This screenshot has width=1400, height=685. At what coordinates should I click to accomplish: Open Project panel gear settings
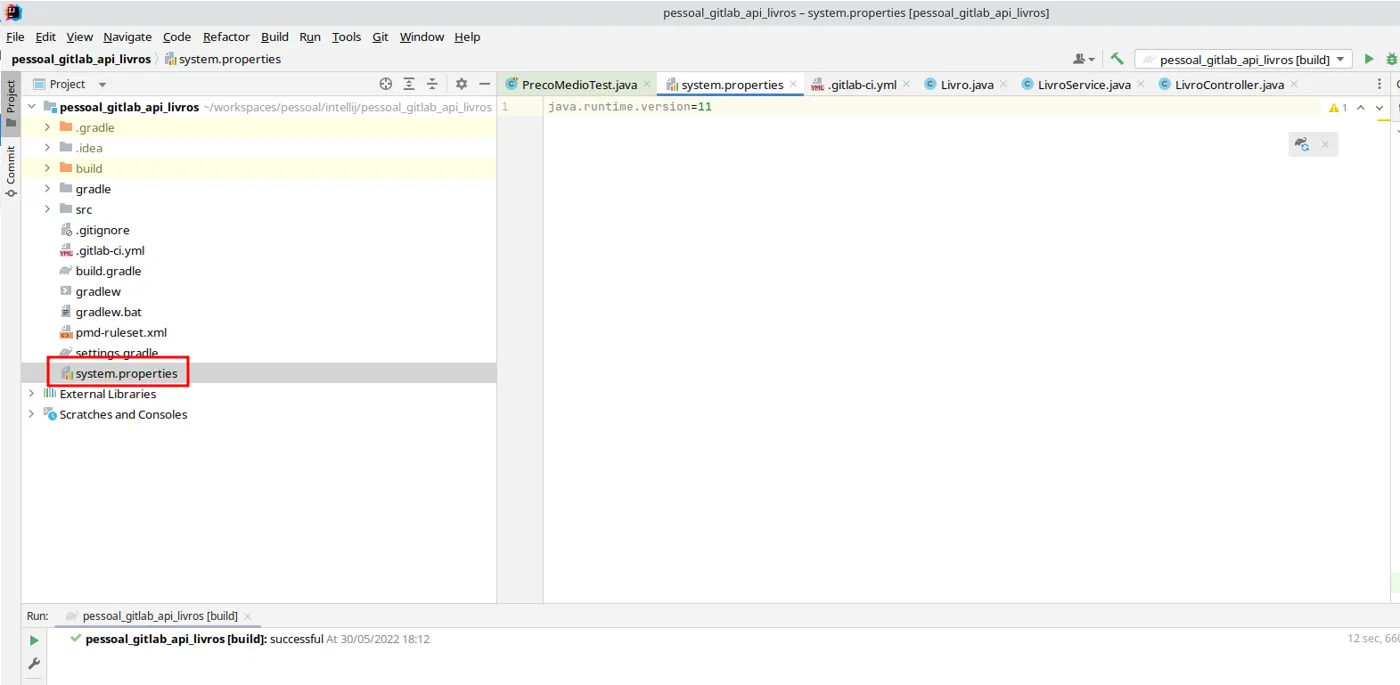(x=461, y=84)
